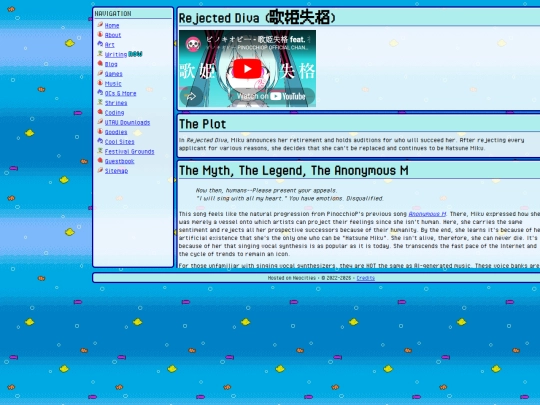Click the icon beside UTAU Downloads

100,122
